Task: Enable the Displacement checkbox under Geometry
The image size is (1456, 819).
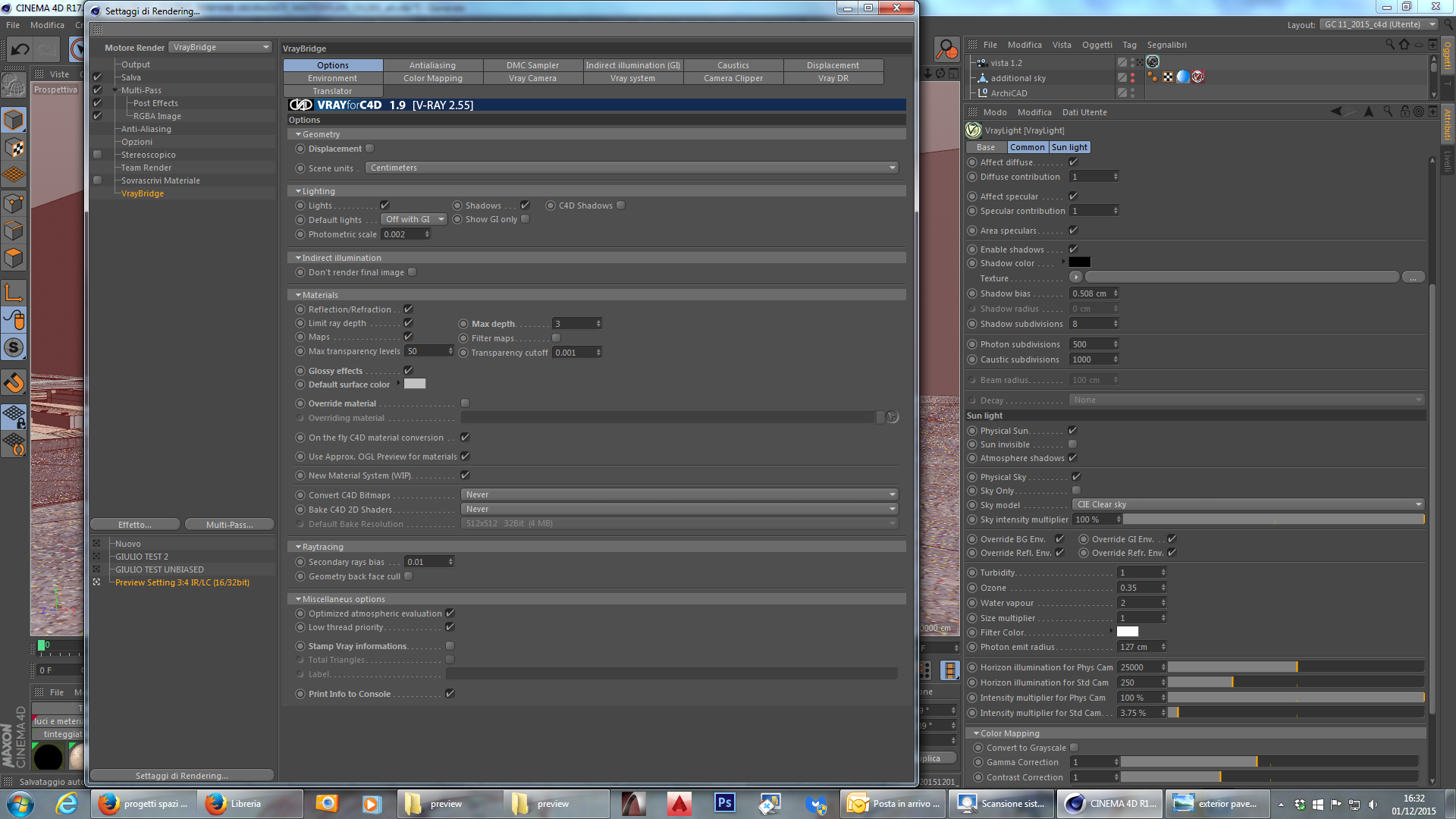Action: tap(370, 149)
